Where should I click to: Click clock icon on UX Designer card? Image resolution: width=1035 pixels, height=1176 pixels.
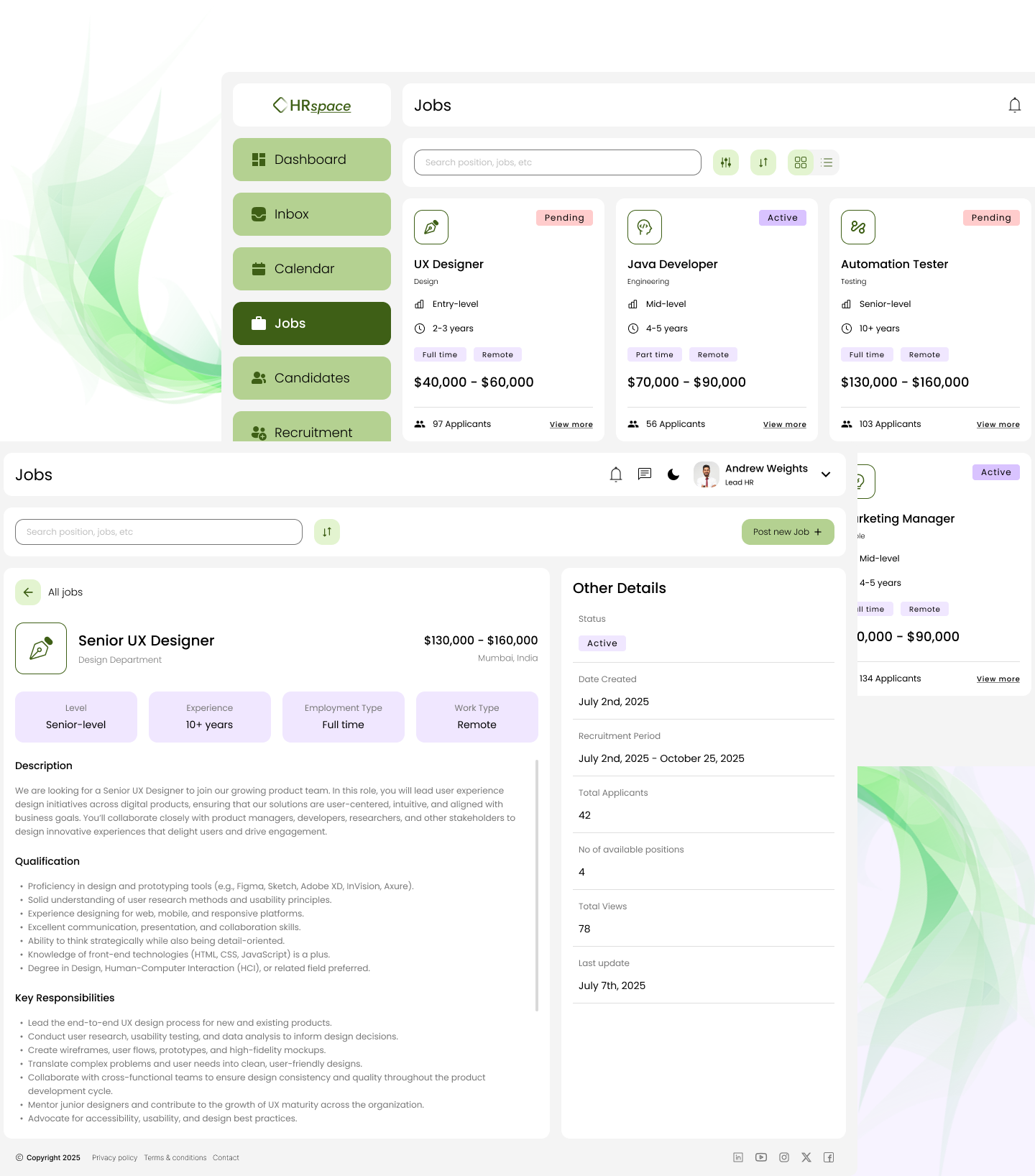click(x=420, y=329)
